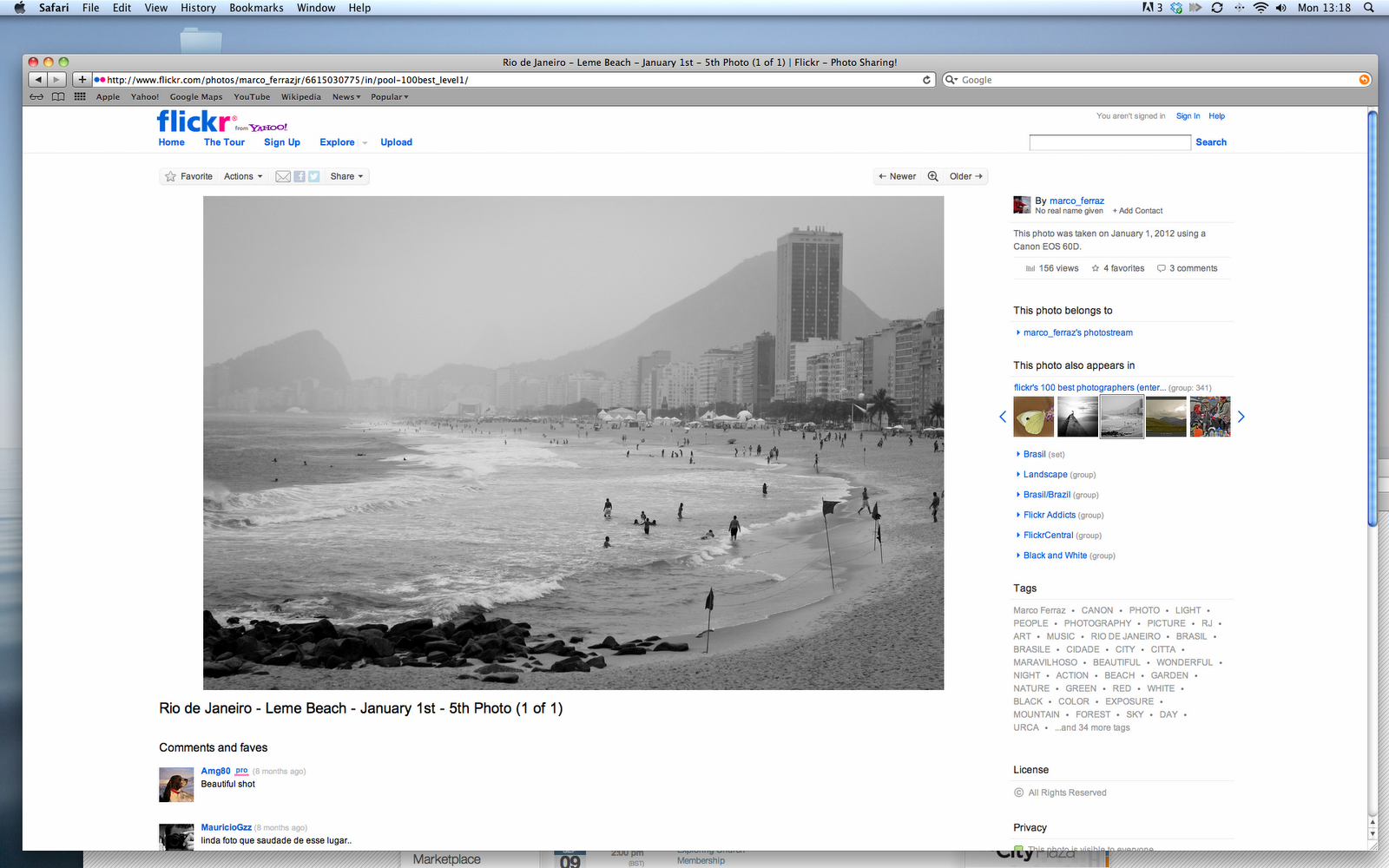Image resolution: width=1389 pixels, height=868 pixels.
Task: Open the Google search engine dropdown
Action: pos(951,80)
